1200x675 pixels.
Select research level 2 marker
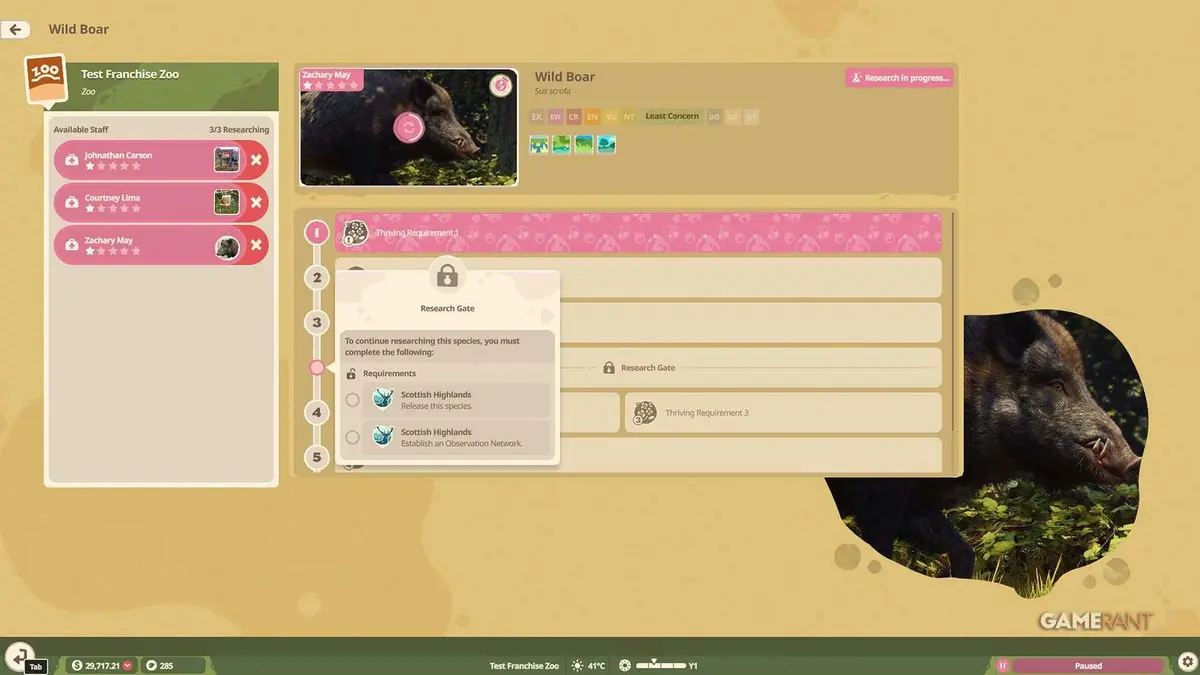click(x=317, y=277)
